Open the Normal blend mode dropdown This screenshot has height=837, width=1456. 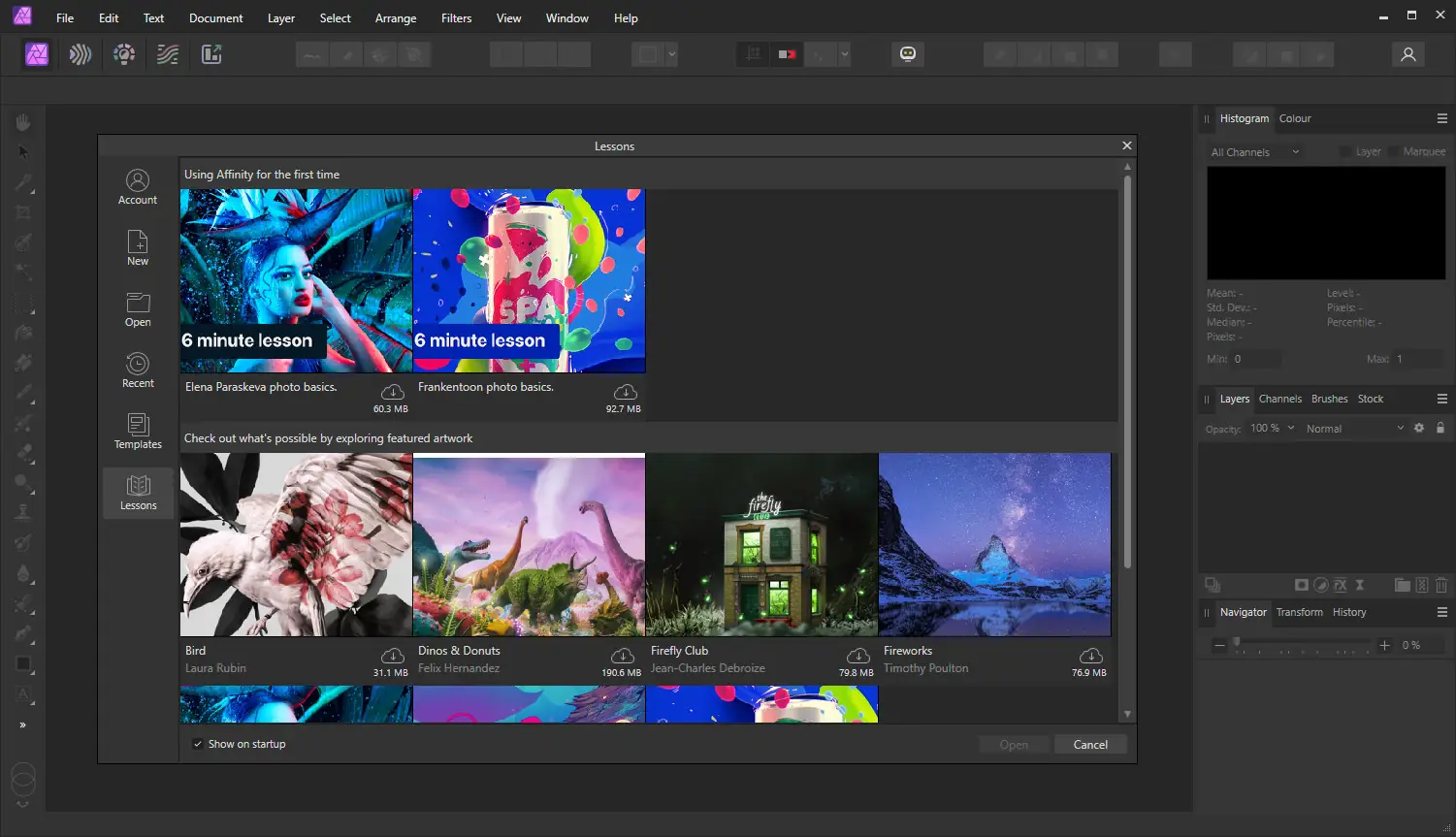pos(1353,429)
